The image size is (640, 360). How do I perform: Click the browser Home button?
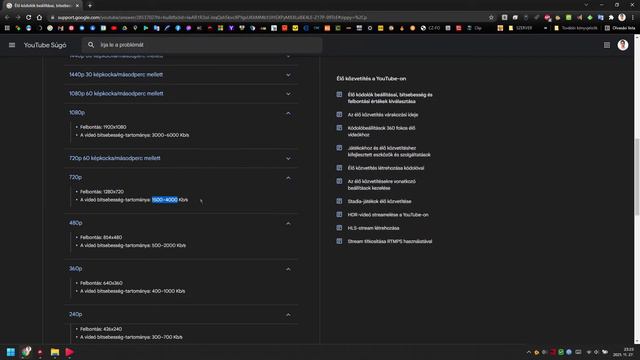[x=39, y=18]
